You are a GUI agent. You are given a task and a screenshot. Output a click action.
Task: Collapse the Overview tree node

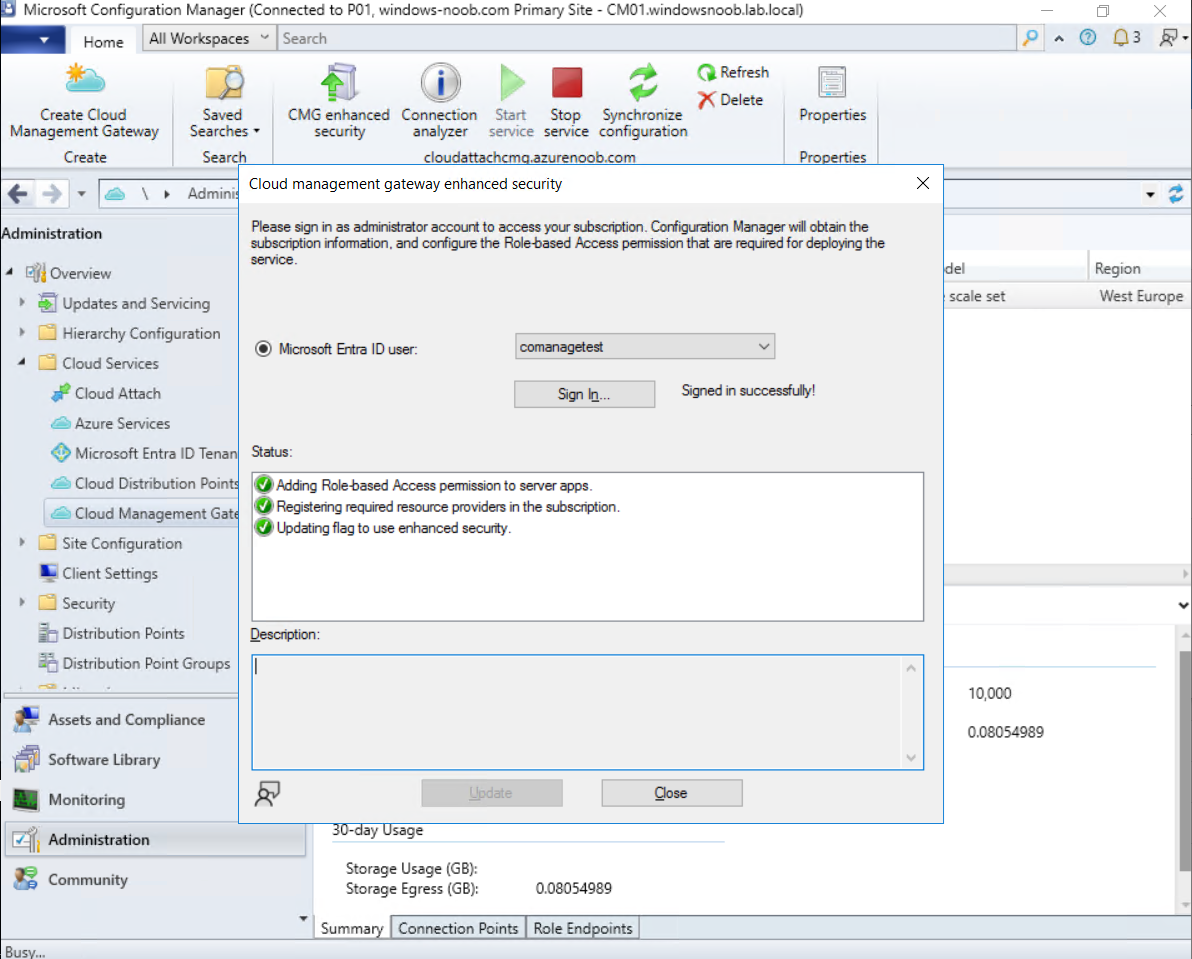(9, 271)
